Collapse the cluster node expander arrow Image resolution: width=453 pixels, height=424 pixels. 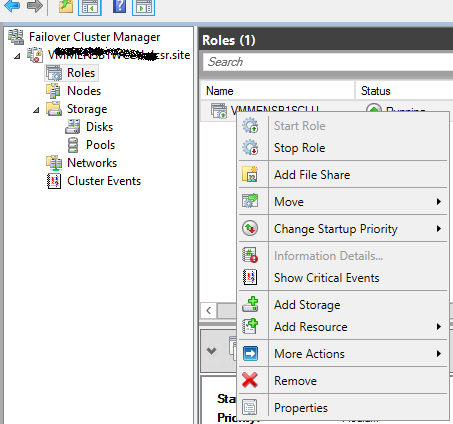17,56
